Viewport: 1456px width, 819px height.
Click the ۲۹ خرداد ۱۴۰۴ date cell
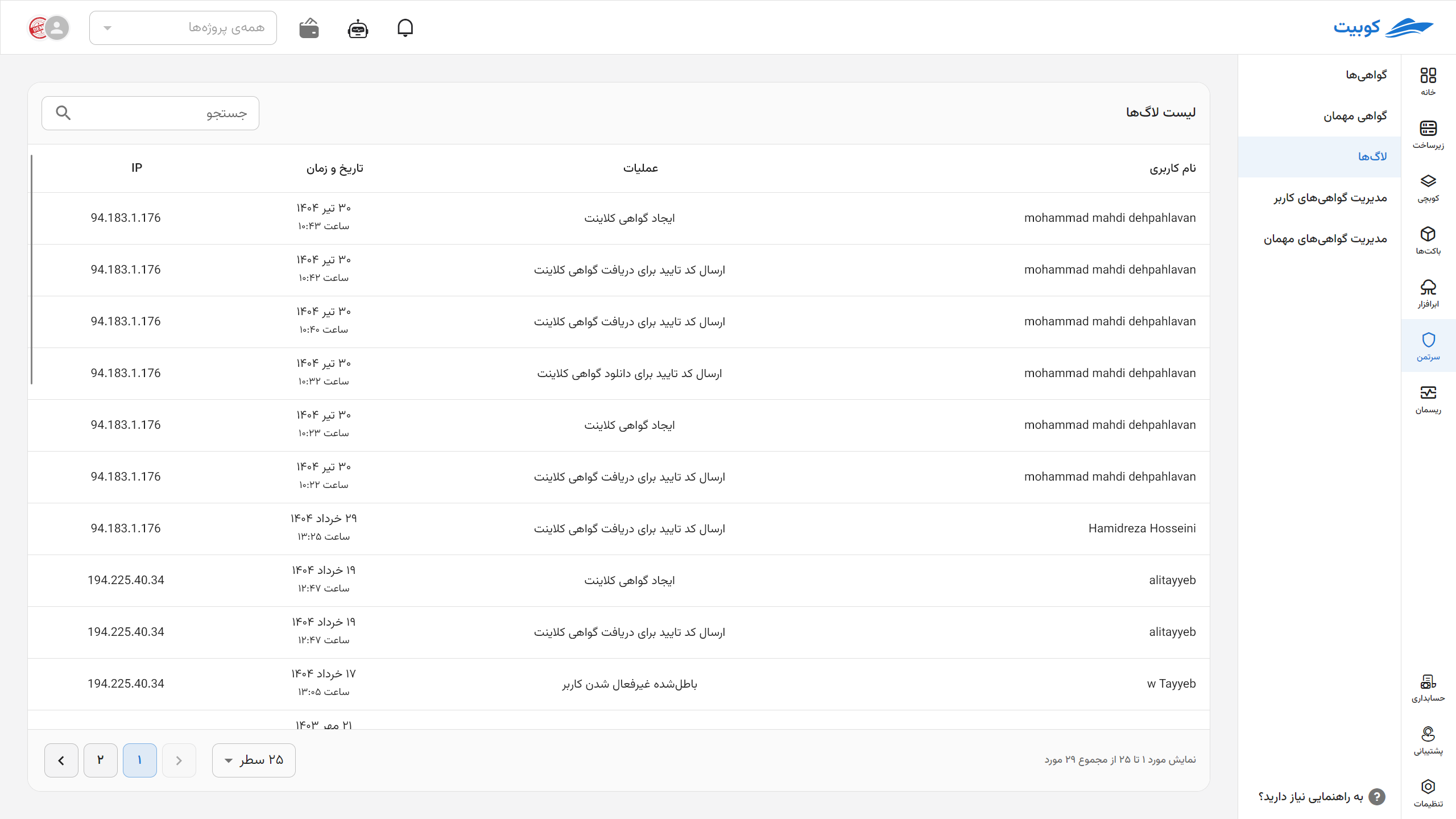[x=324, y=518]
